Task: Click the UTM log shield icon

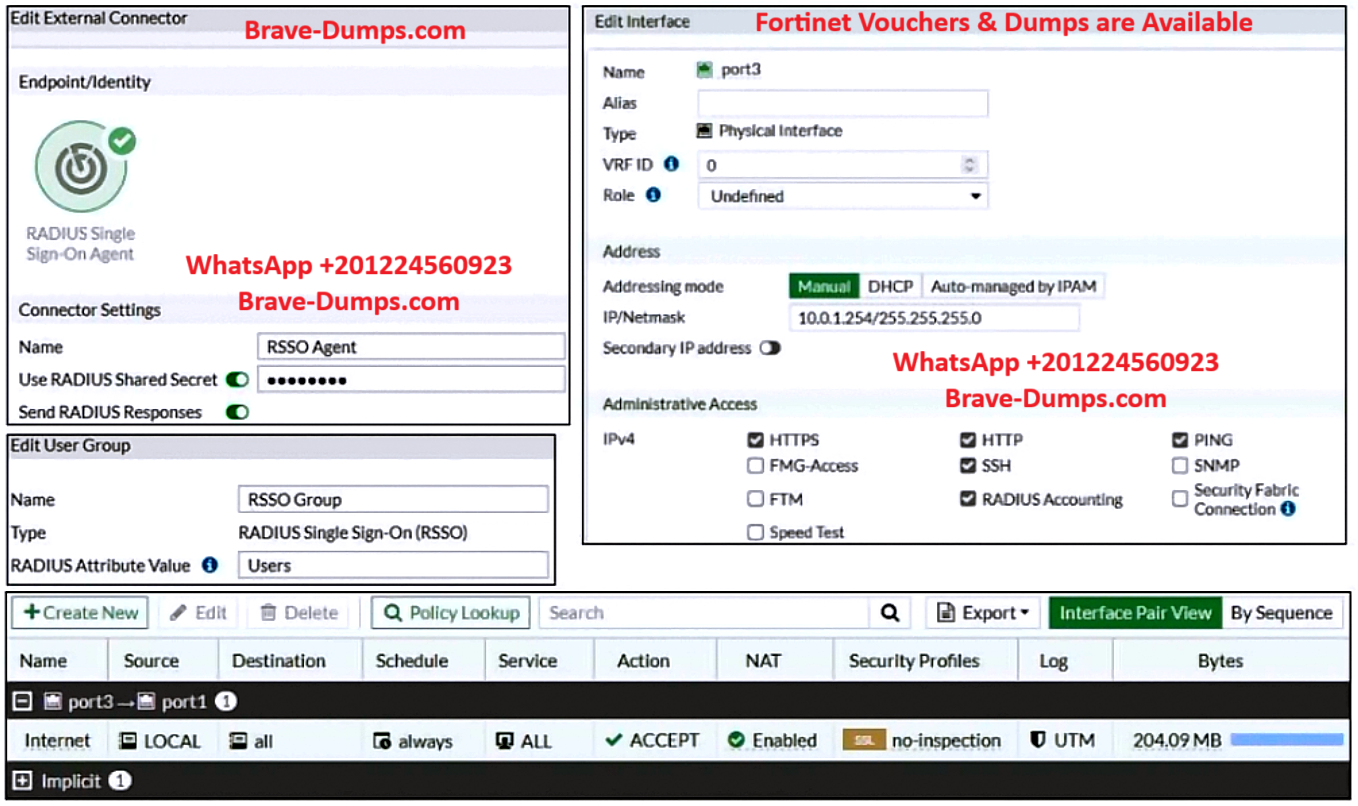Action: point(1038,741)
